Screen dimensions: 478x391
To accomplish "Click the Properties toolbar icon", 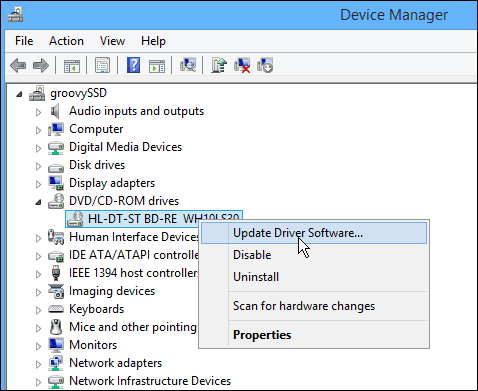I will coord(102,65).
